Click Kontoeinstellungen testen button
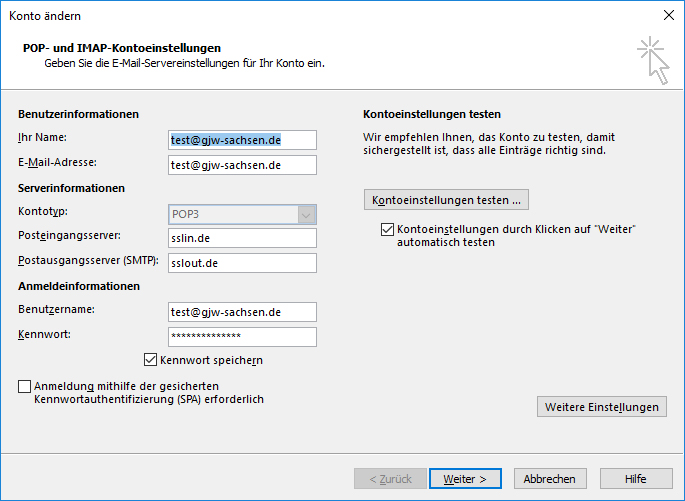 point(446,200)
